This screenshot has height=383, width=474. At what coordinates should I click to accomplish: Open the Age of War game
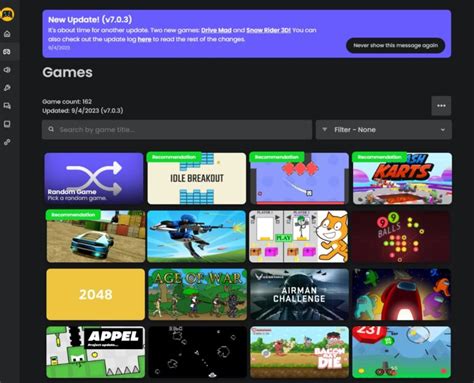coord(198,294)
